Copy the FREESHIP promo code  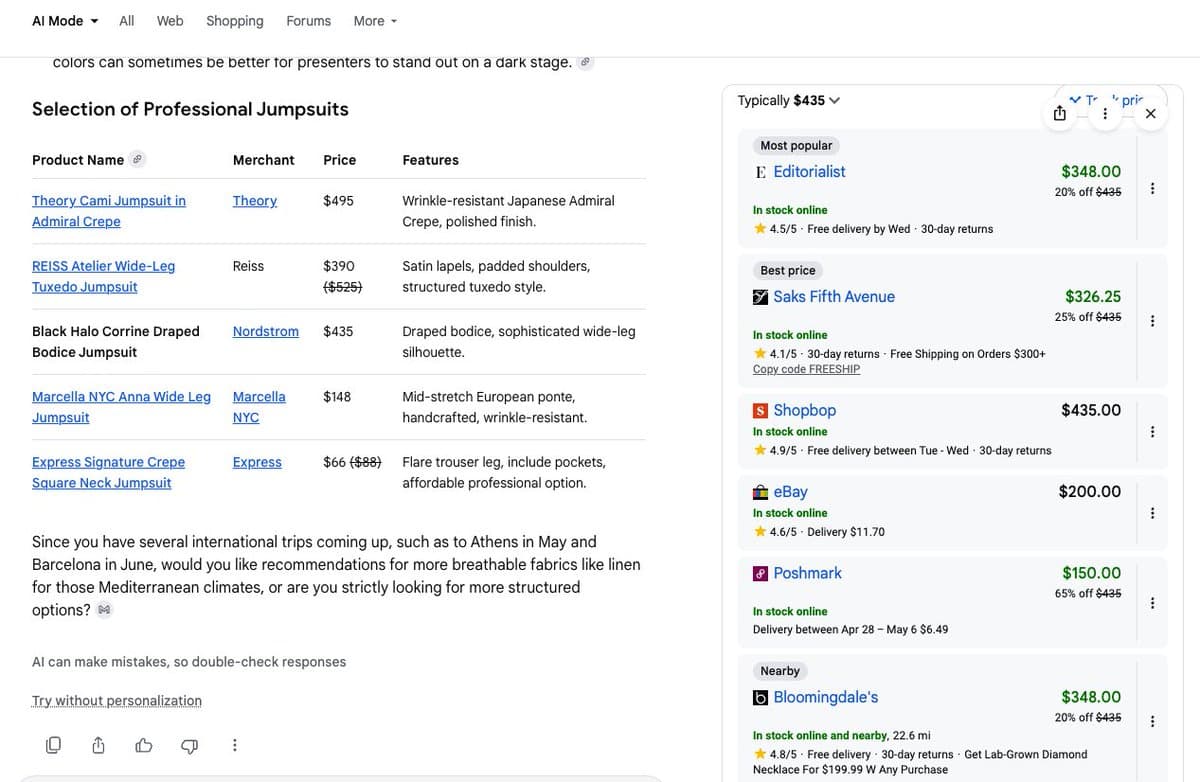806,368
